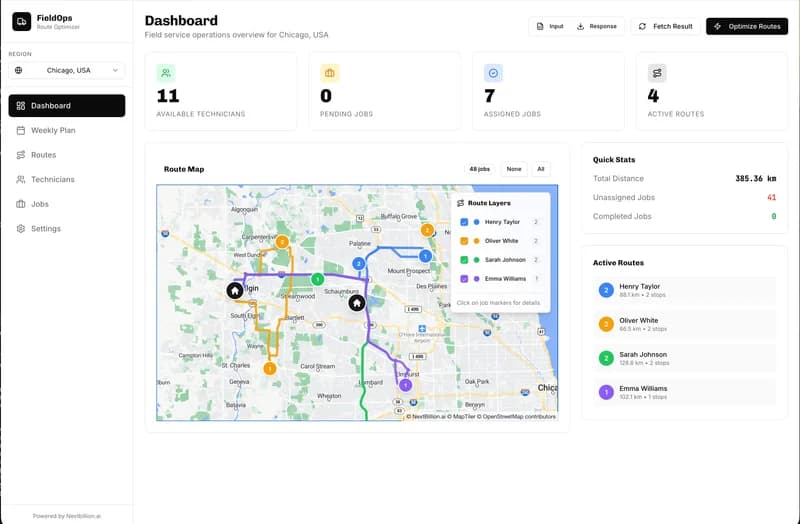
Task: Open the Chicago, USA region dropdown
Action: coord(67,70)
